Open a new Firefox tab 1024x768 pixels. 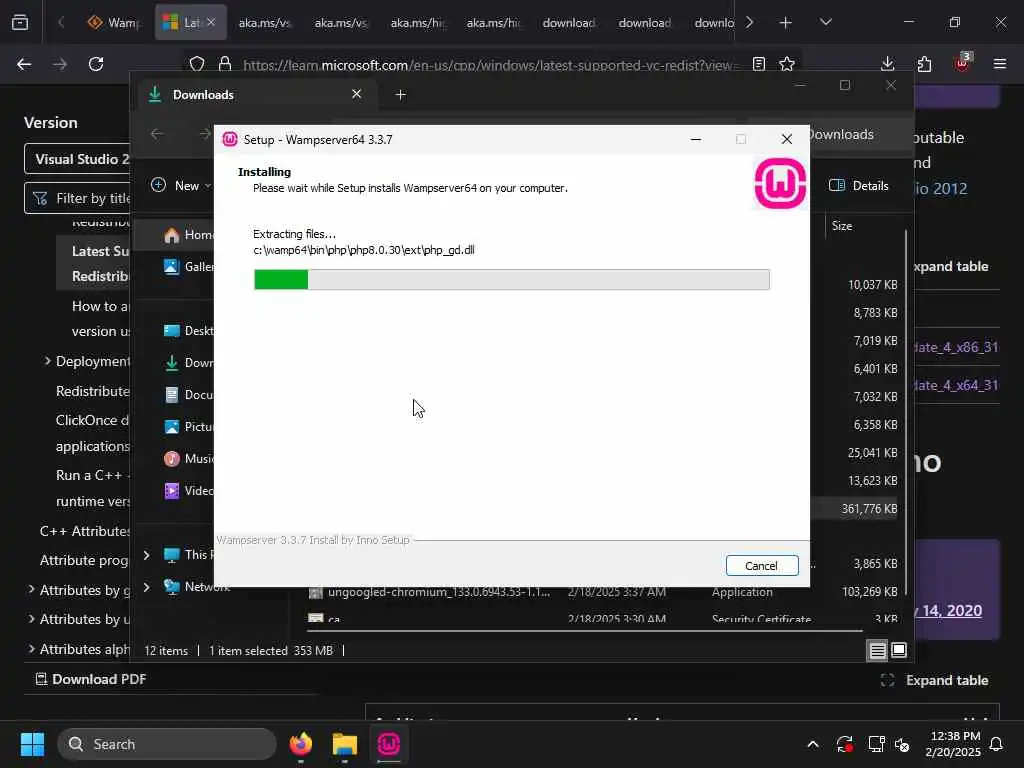pyautogui.click(x=786, y=23)
